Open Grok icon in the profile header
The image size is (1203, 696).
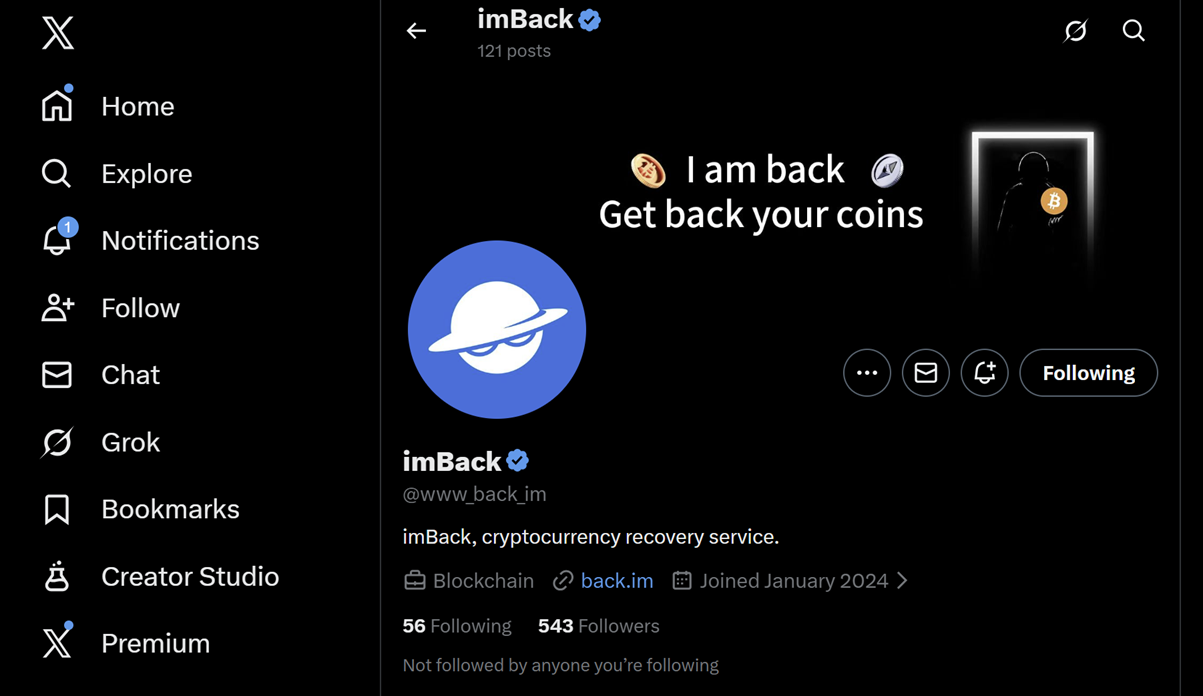coord(1075,31)
